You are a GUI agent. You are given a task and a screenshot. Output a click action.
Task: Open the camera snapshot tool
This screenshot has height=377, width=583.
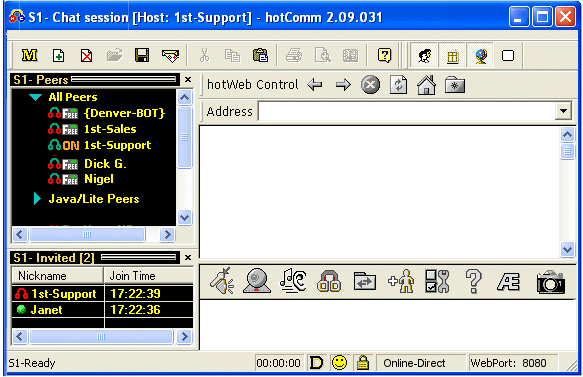click(x=551, y=282)
